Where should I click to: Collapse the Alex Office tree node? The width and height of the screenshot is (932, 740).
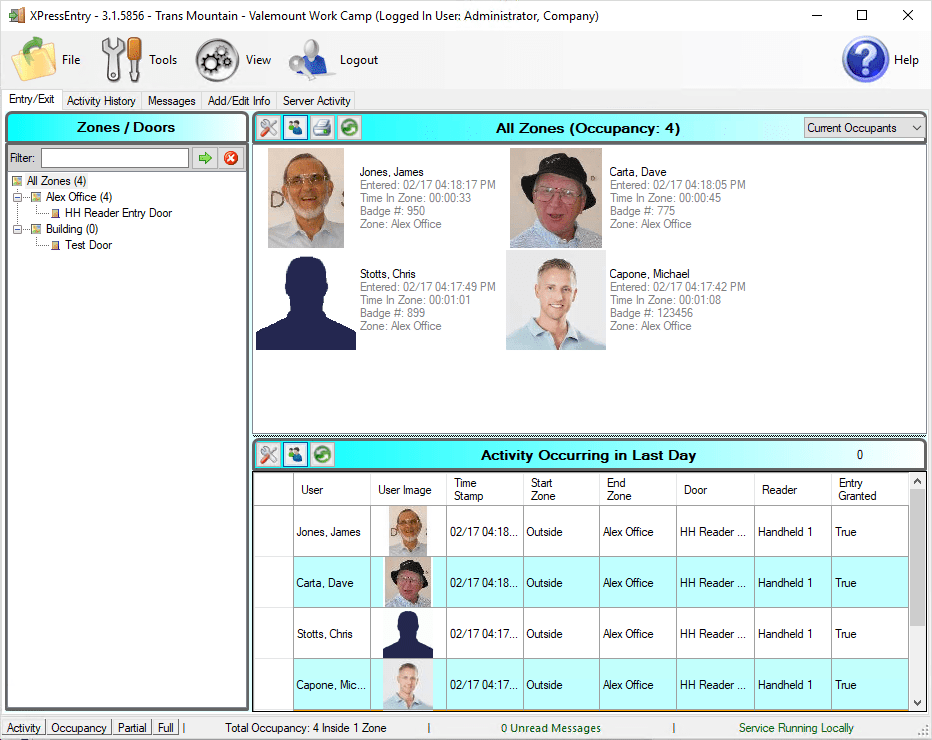17,197
